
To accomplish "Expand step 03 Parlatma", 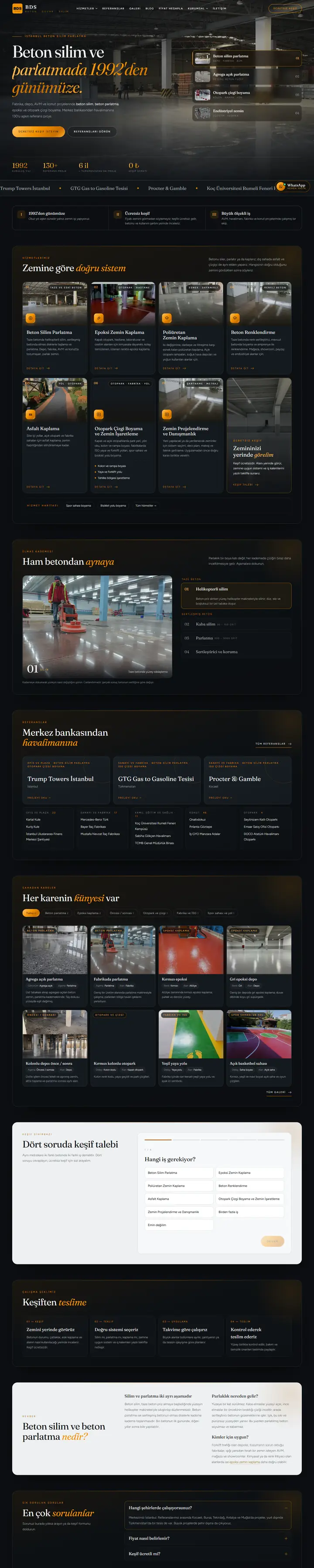I will click(236, 638).
